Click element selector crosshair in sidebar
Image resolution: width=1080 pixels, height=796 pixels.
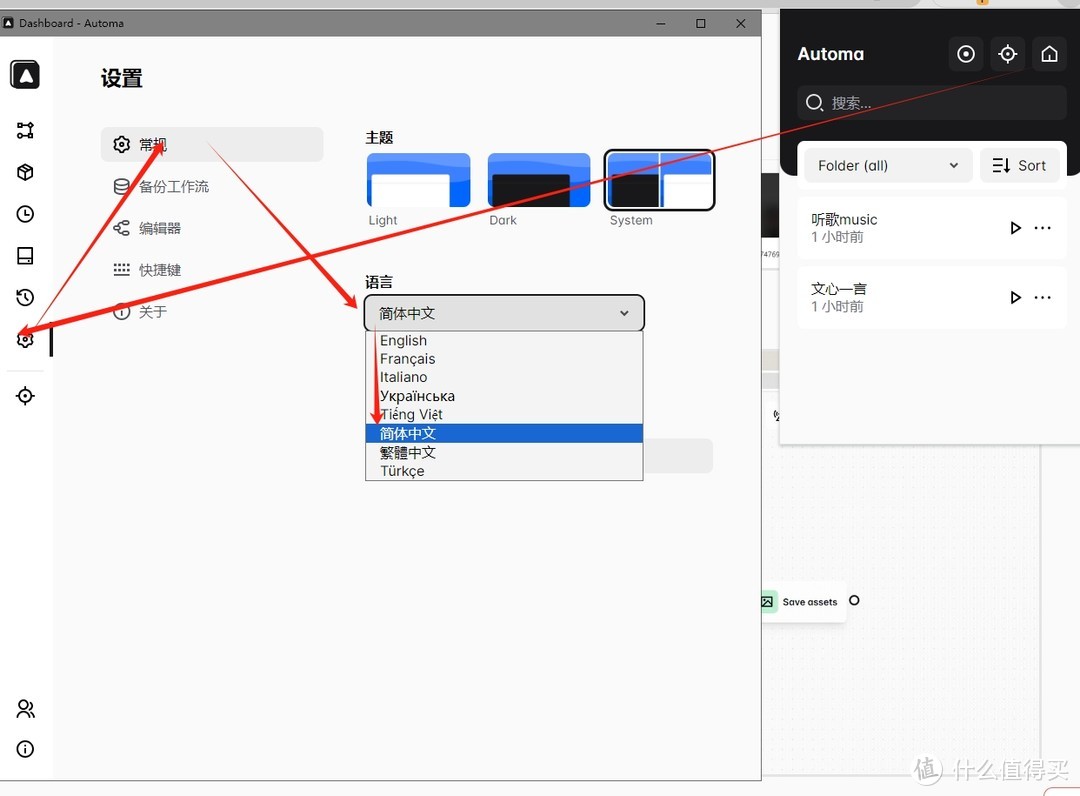pyautogui.click(x=25, y=396)
